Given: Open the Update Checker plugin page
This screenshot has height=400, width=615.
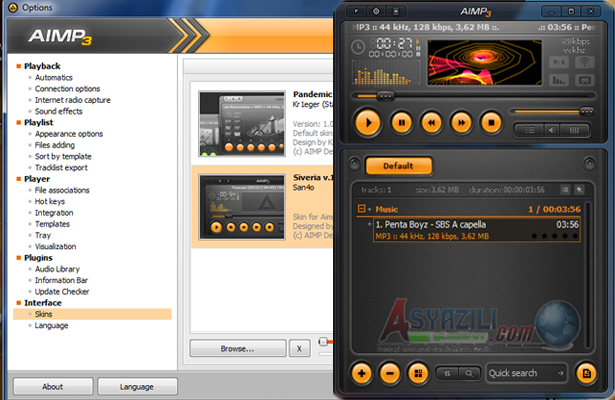Looking at the screenshot, I should [x=62, y=292].
